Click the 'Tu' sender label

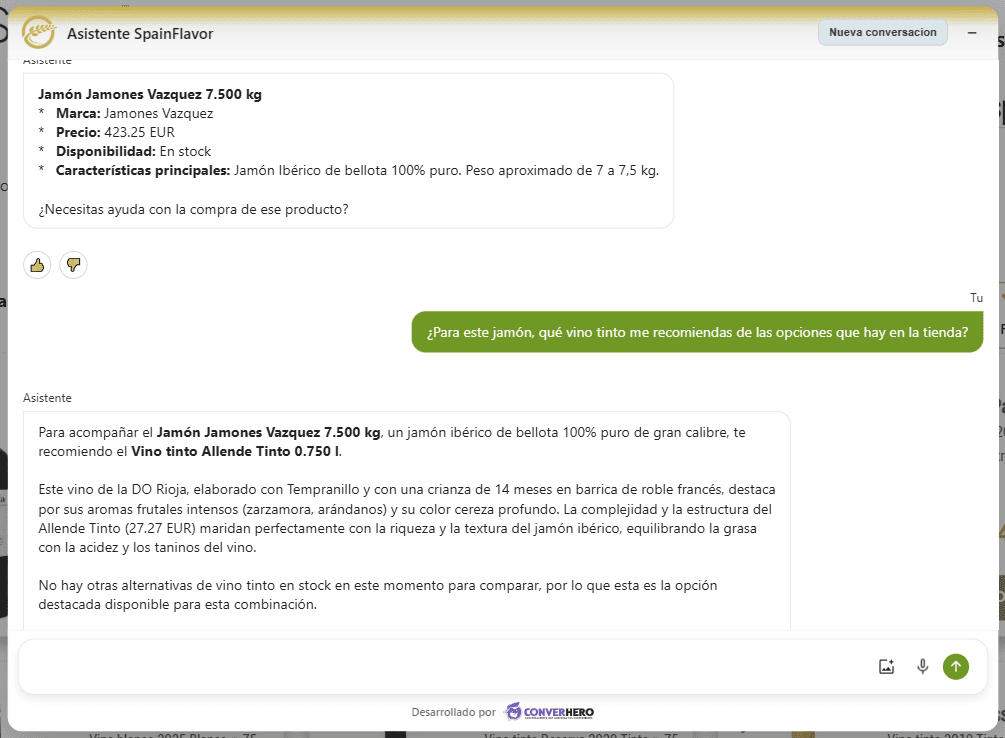click(976, 298)
